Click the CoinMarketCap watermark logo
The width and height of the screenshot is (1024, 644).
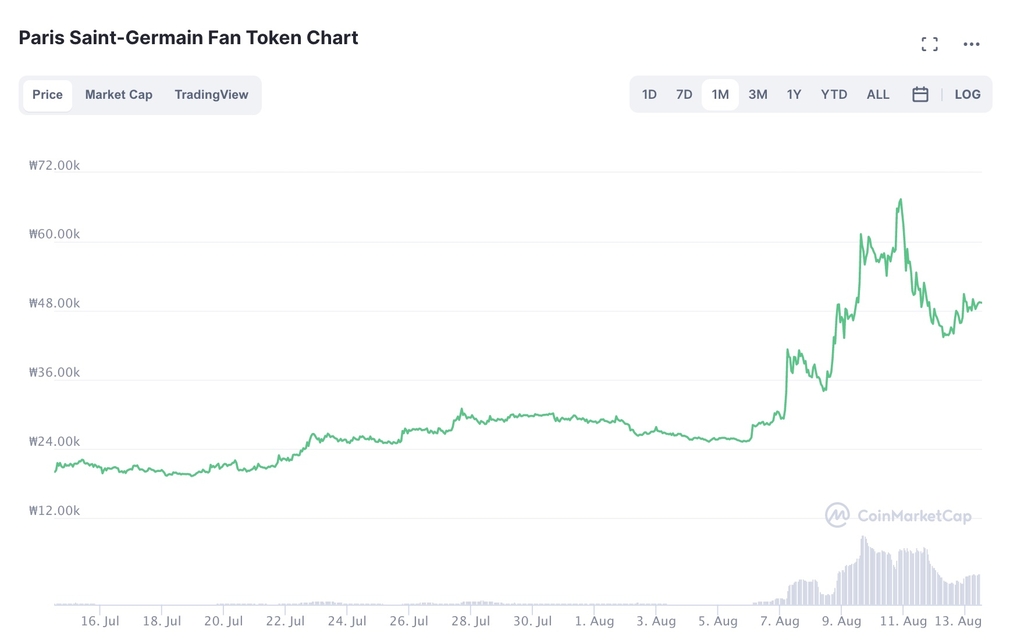coord(898,516)
